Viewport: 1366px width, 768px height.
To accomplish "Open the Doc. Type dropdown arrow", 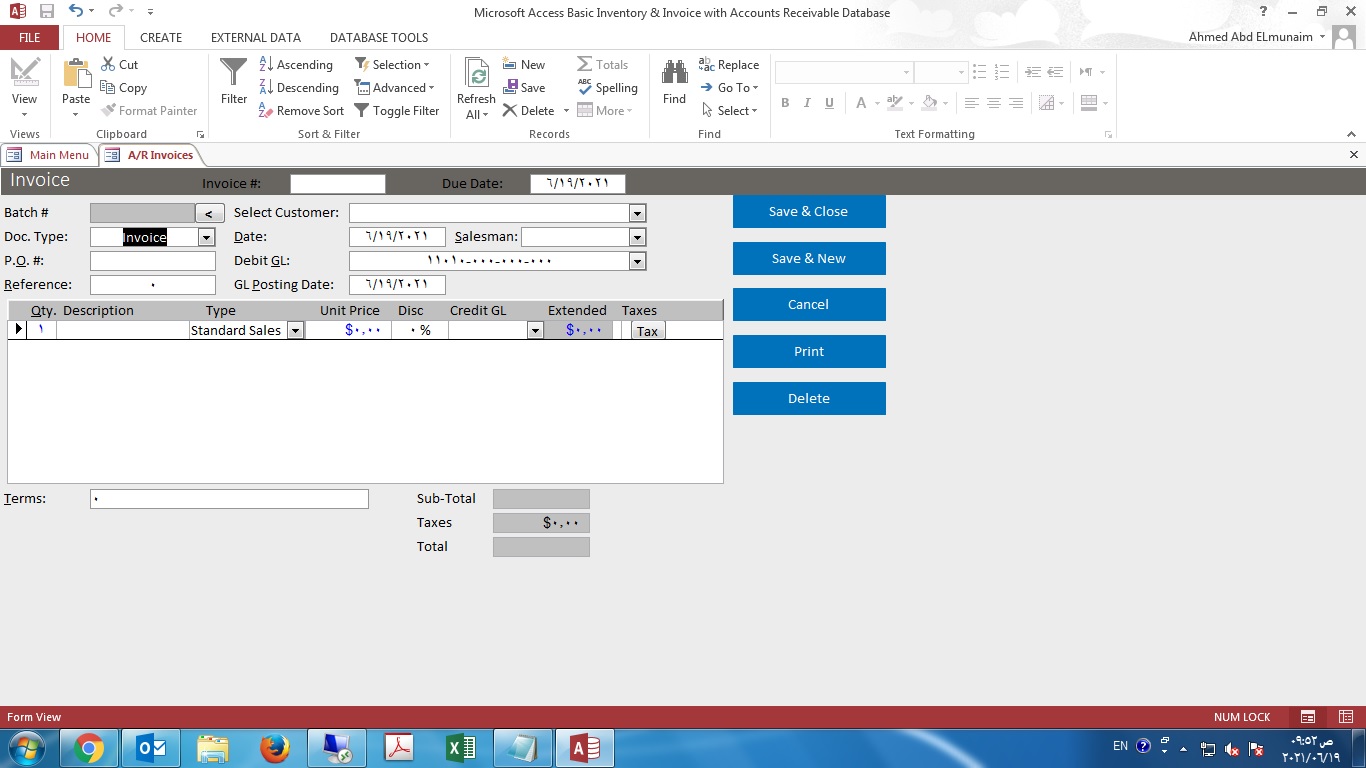I will point(206,237).
